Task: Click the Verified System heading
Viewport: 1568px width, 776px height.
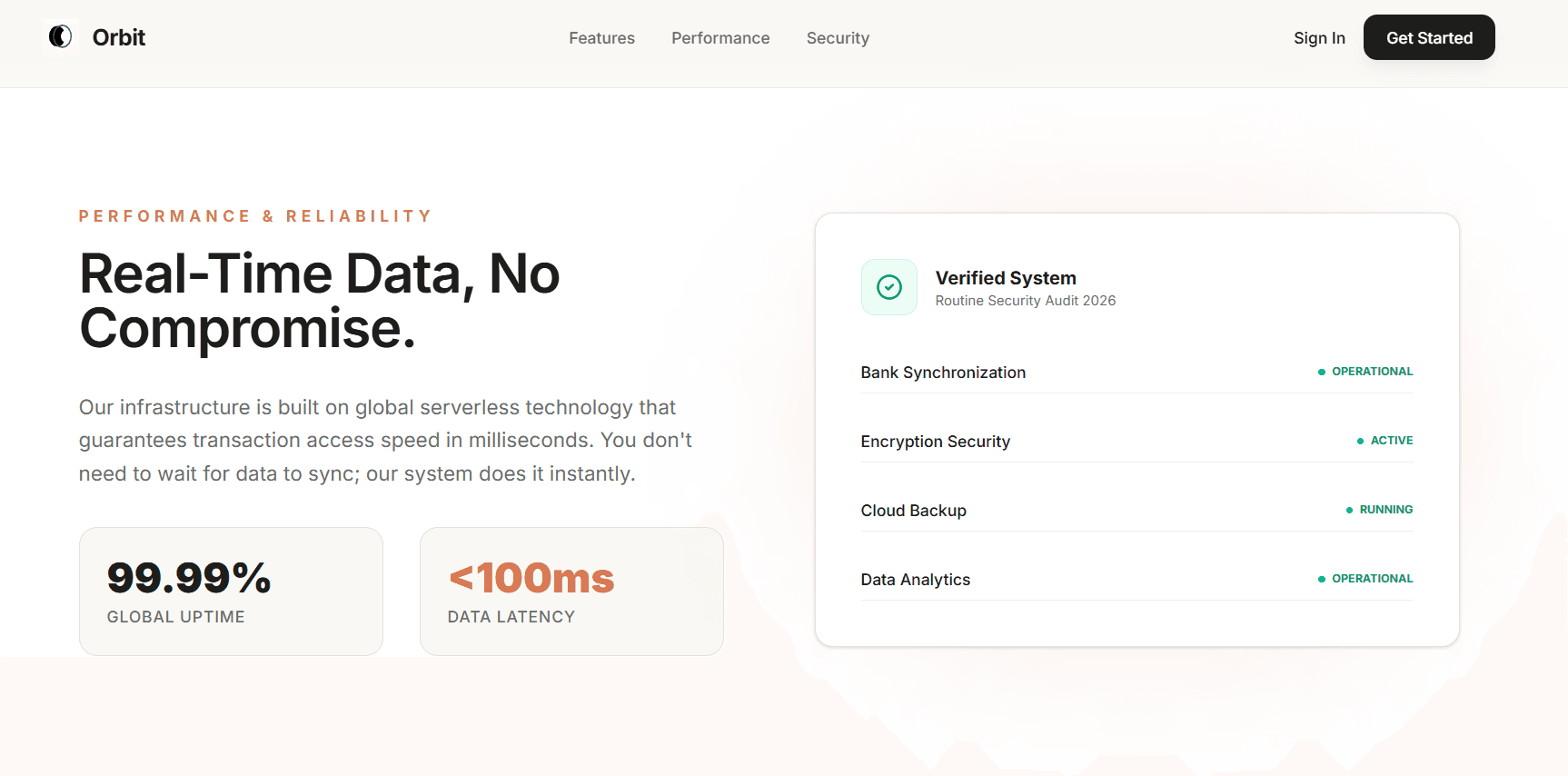Action: click(x=1006, y=278)
